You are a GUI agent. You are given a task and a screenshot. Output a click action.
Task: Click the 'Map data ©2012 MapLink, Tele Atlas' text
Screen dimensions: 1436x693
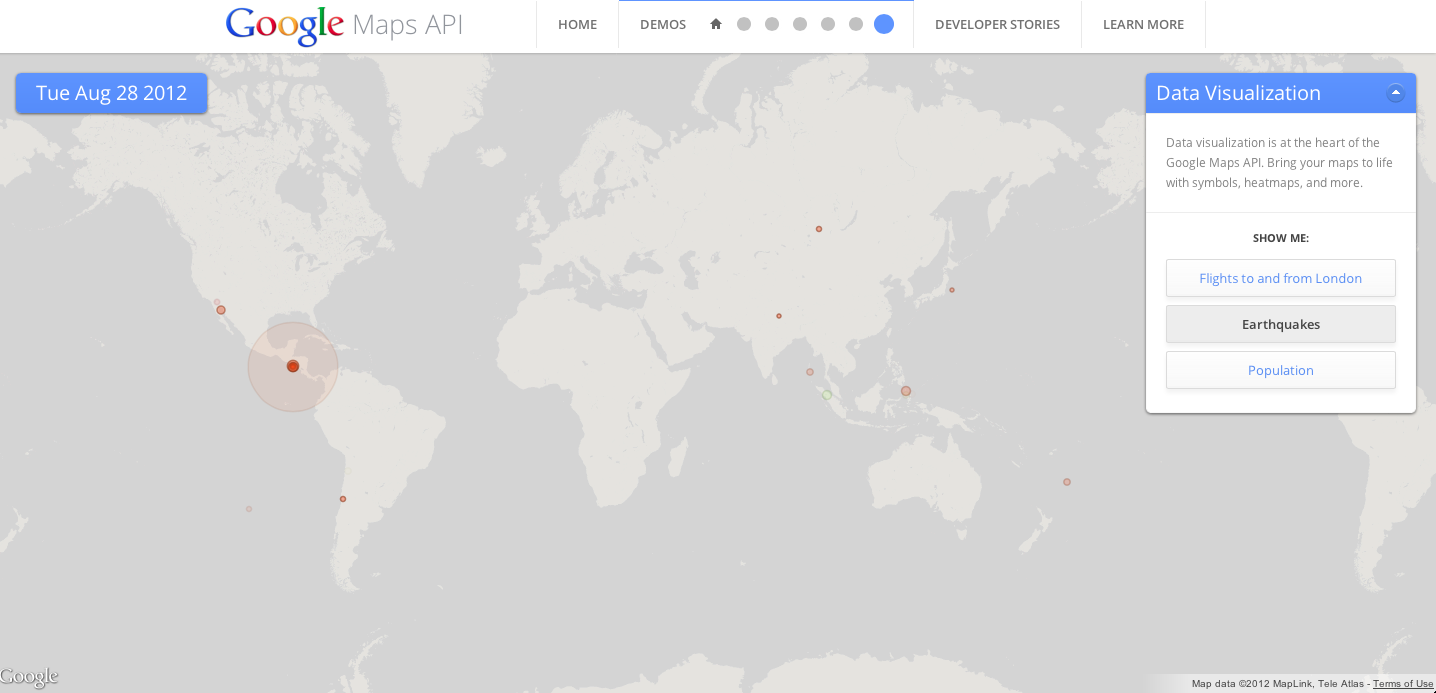pyautogui.click(x=1278, y=684)
